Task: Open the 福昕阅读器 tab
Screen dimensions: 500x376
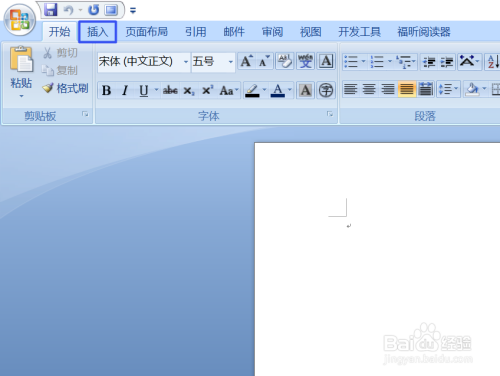Action: coord(424,32)
